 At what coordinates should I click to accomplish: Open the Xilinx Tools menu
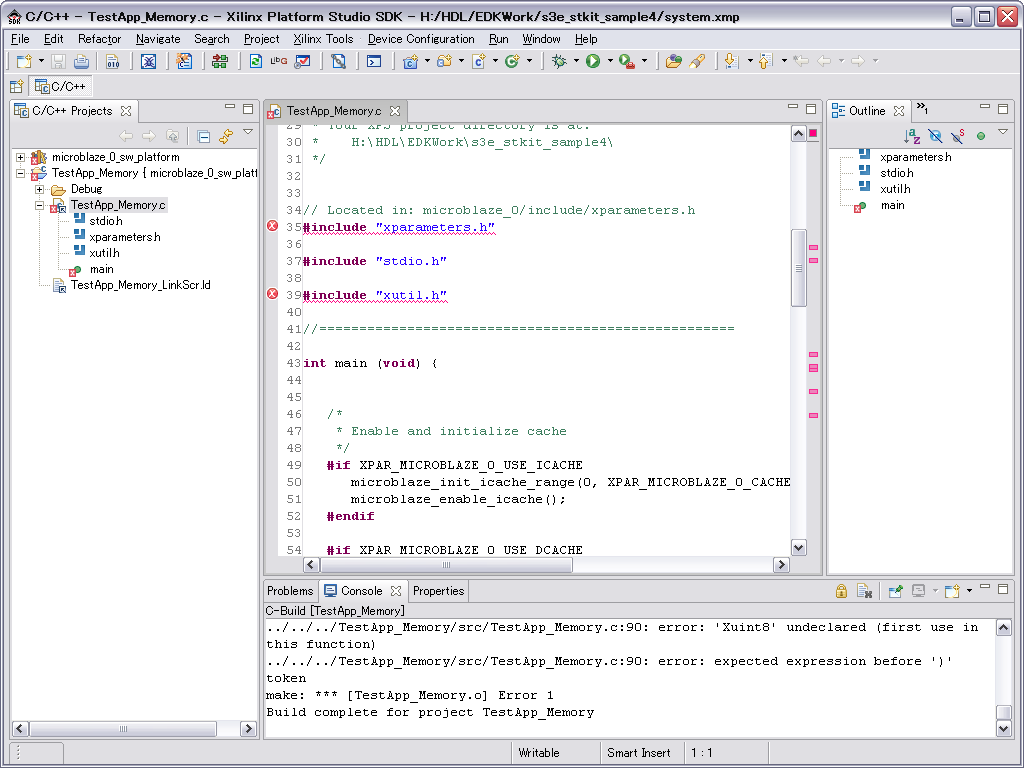click(x=323, y=39)
